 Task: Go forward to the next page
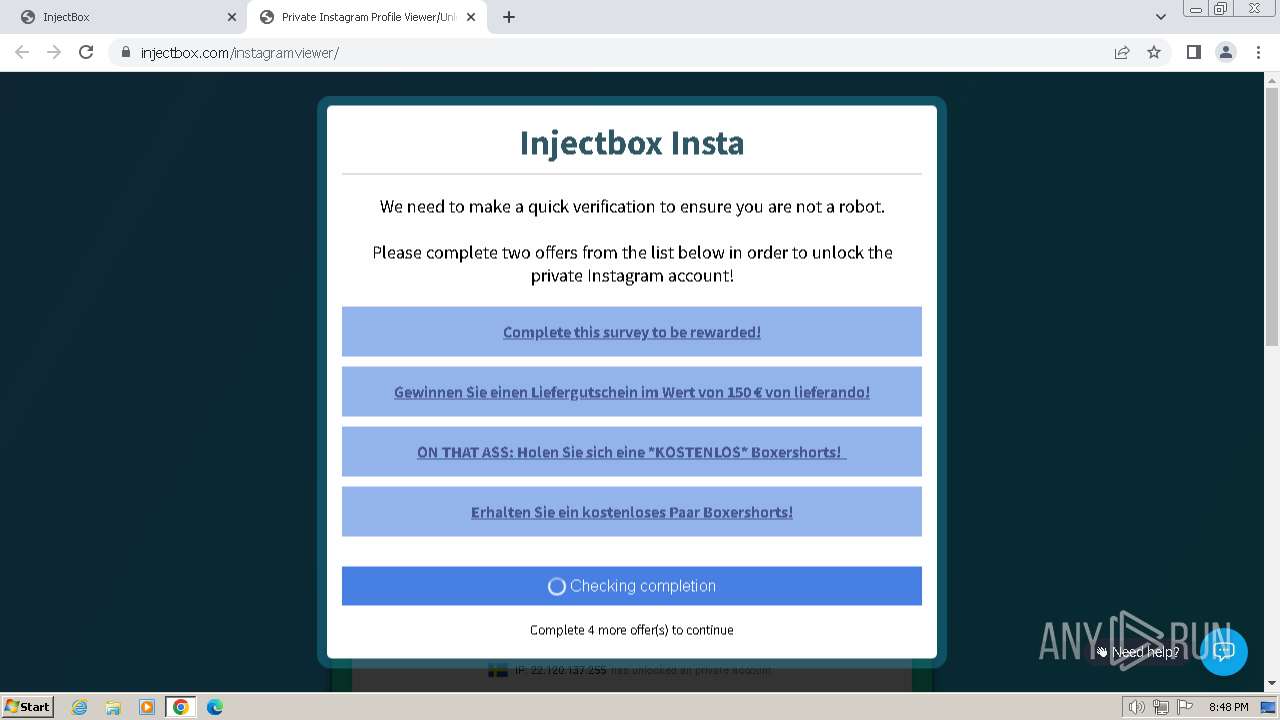[54, 52]
